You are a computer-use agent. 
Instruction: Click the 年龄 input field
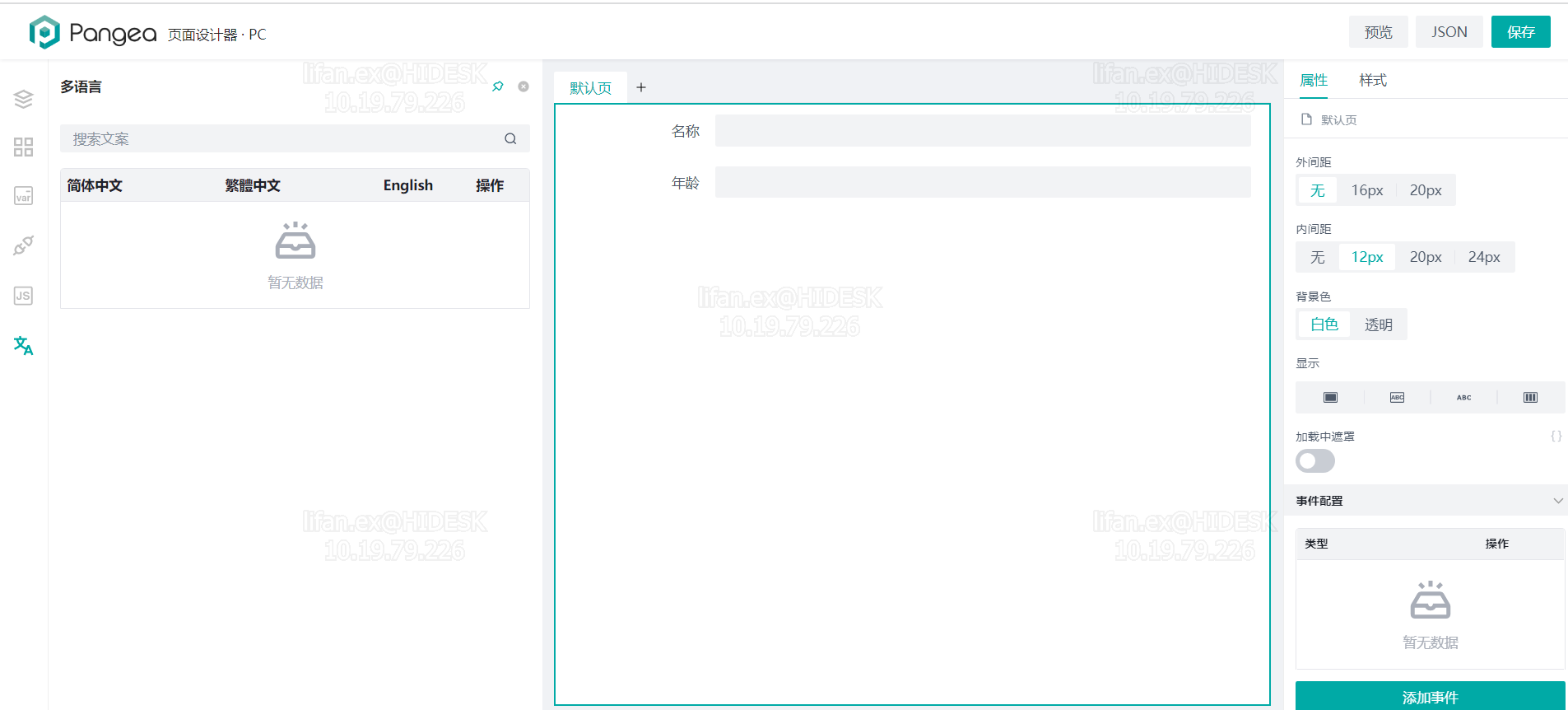pos(983,182)
